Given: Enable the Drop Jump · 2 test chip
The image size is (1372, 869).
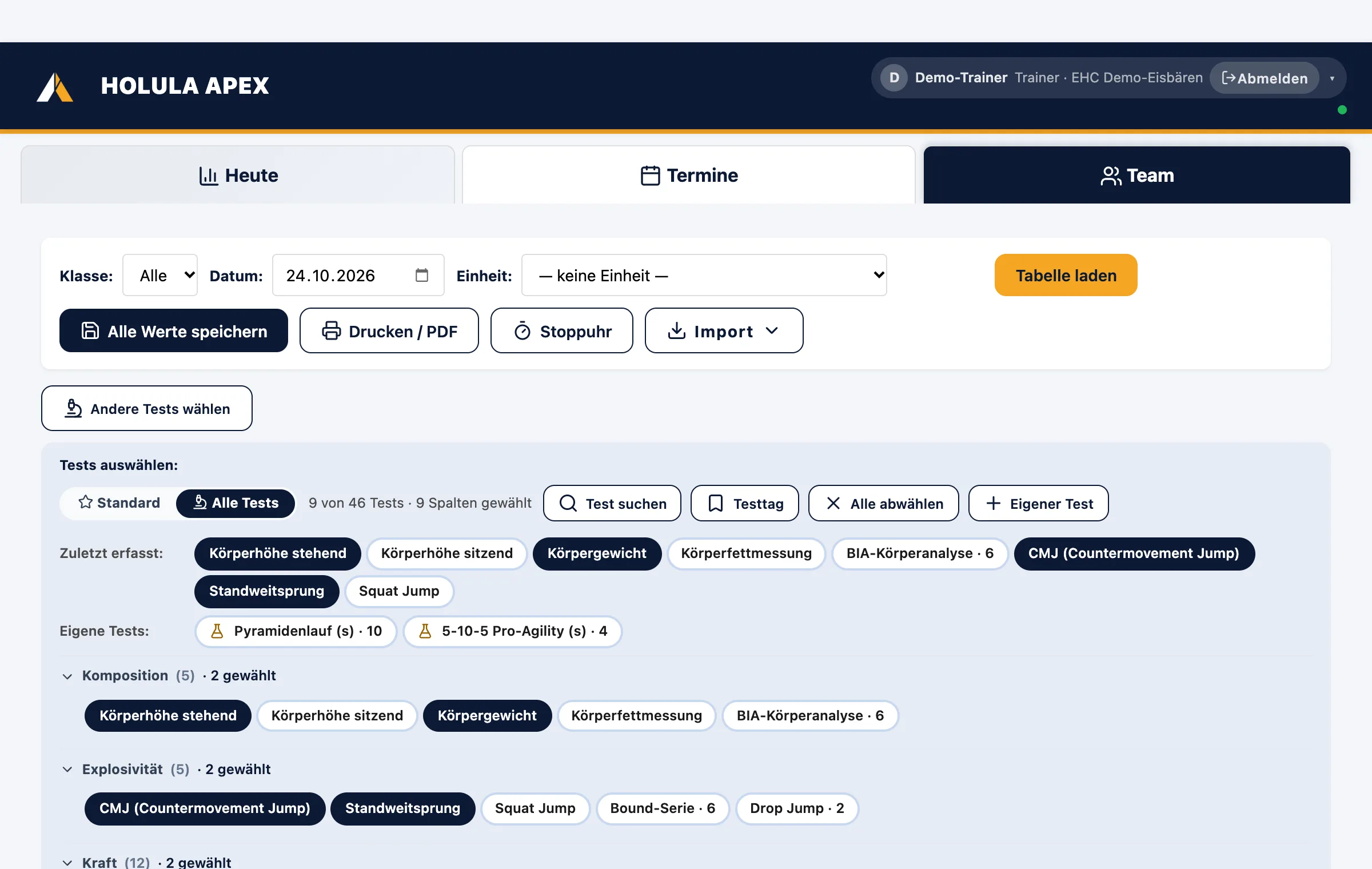Looking at the screenshot, I should pyautogui.click(x=797, y=808).
